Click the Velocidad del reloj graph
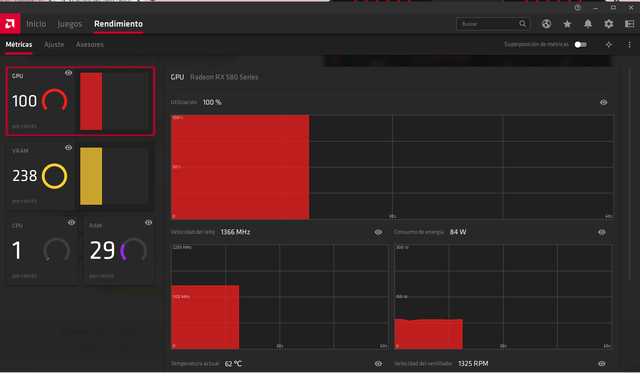 (x=280, y=297)
